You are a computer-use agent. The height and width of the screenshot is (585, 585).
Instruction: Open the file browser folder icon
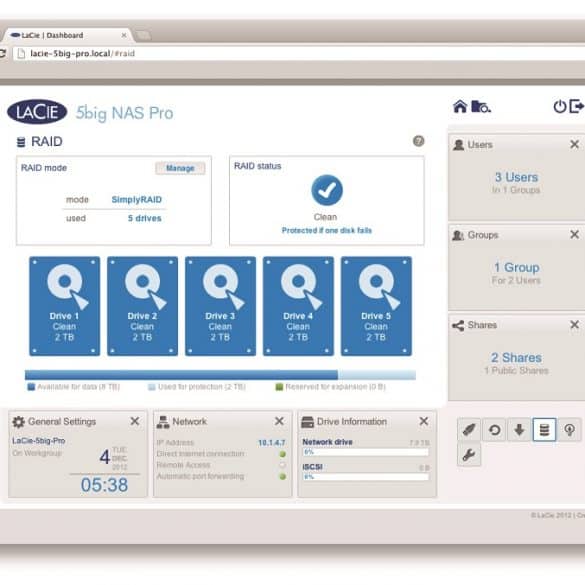(x=481, y=107)
